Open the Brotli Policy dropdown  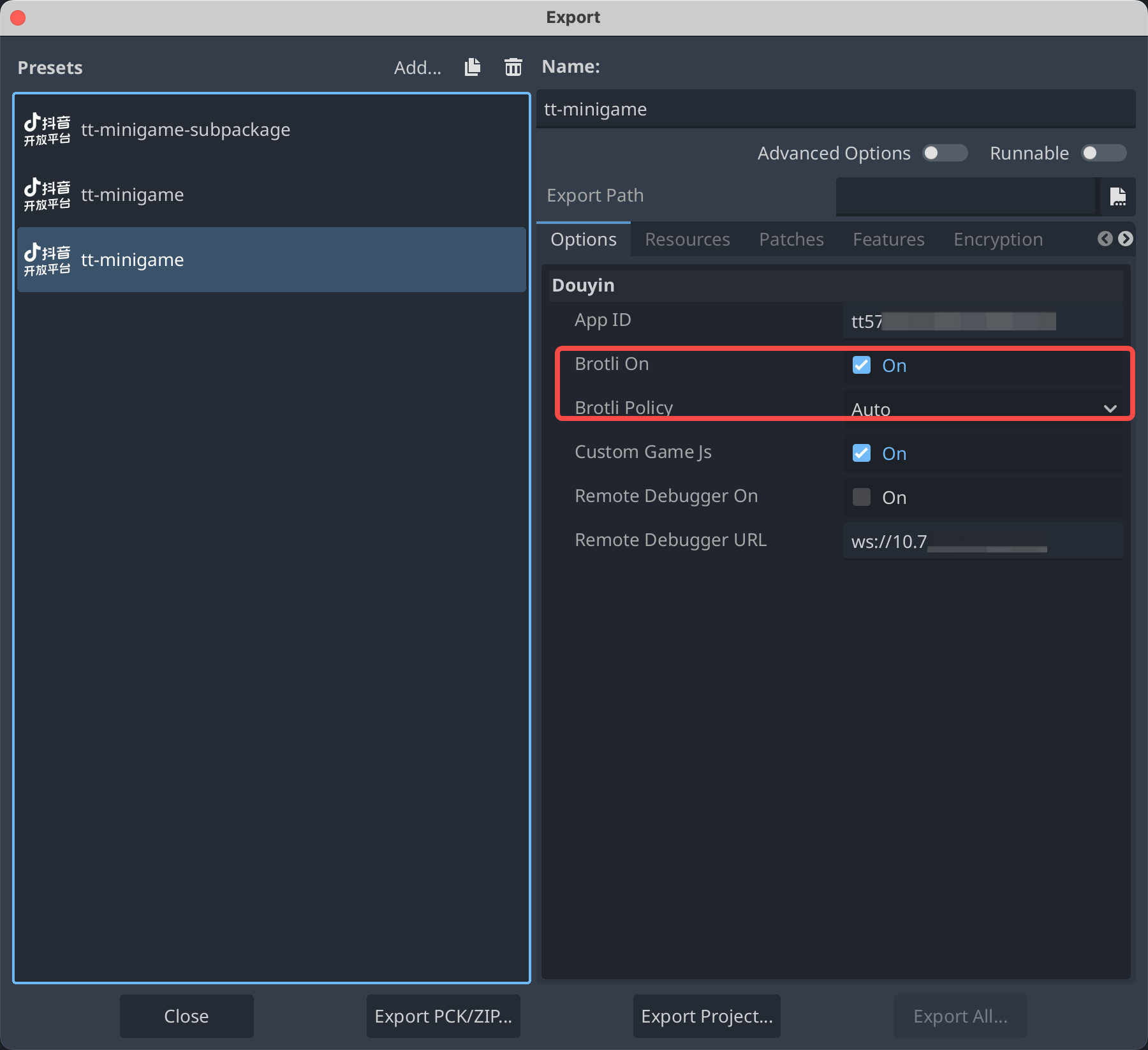[982, 408]
